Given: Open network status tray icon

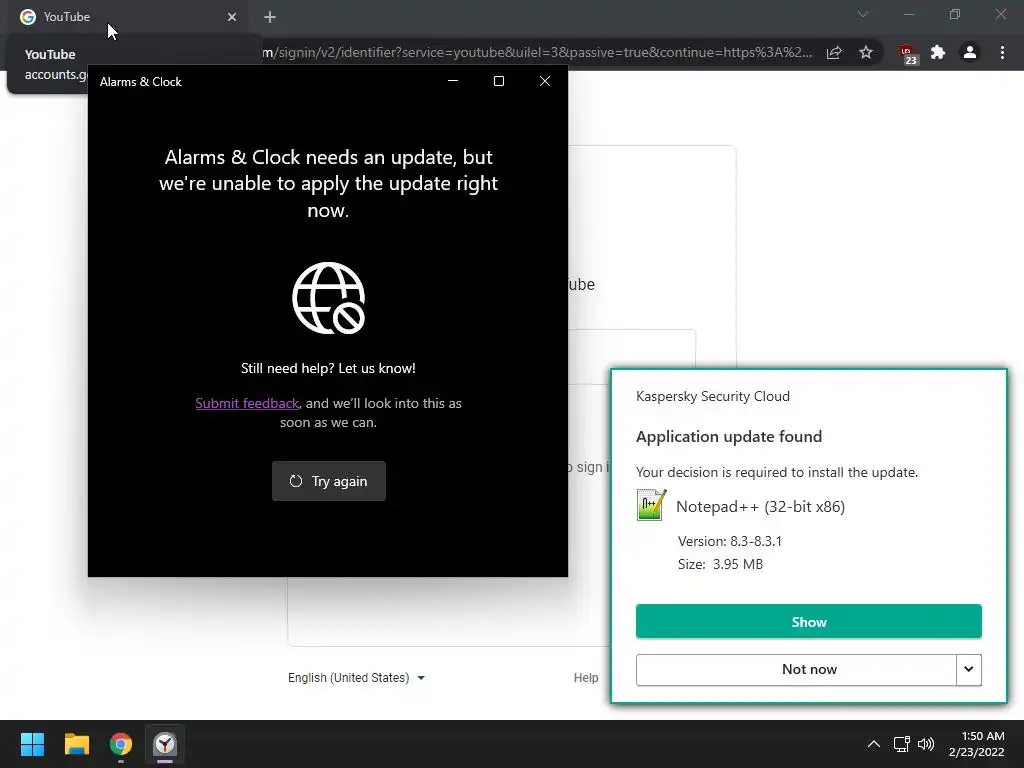Looking at the screenshot, I should pos(902,744).
